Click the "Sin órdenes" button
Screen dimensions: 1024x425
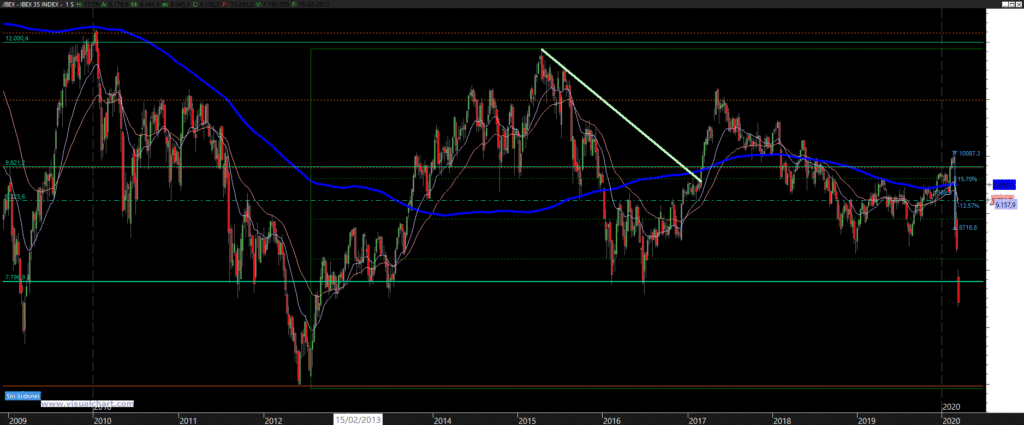[23, 396]
